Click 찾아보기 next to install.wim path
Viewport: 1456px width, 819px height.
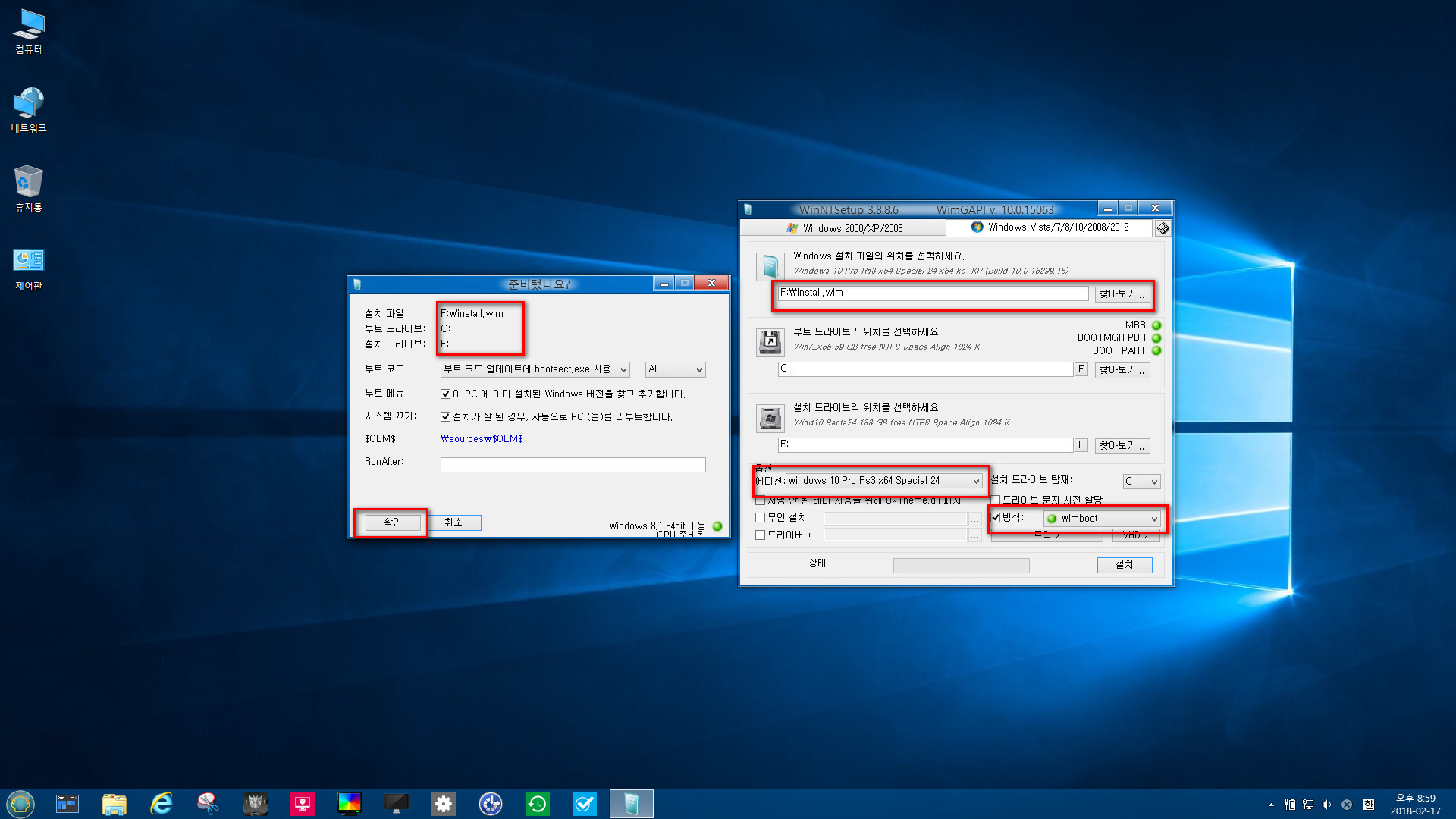[1122, 294]
